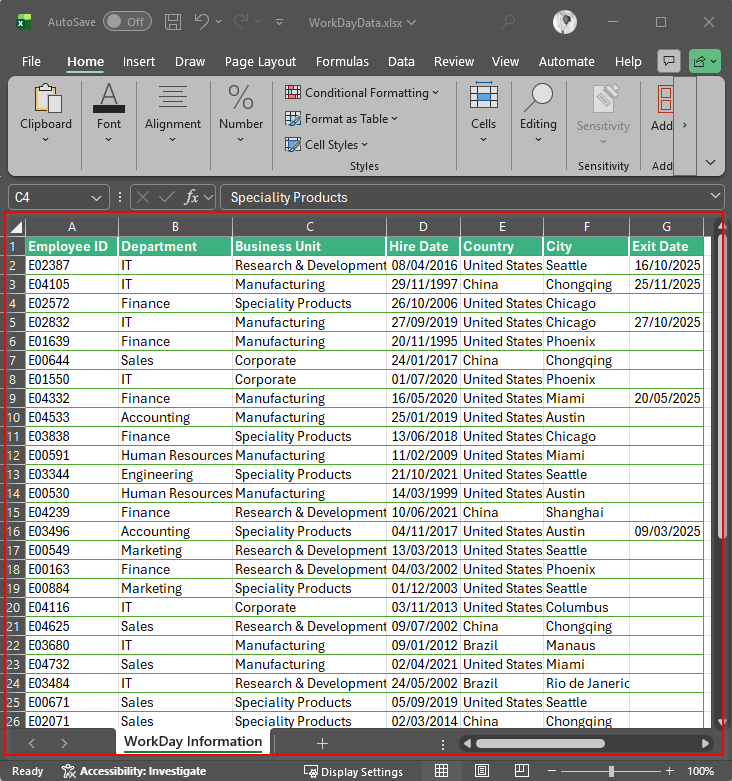The image size is (732, 781).
Task: Click the Undo arrow icon
Action: (x=202, y=22)
